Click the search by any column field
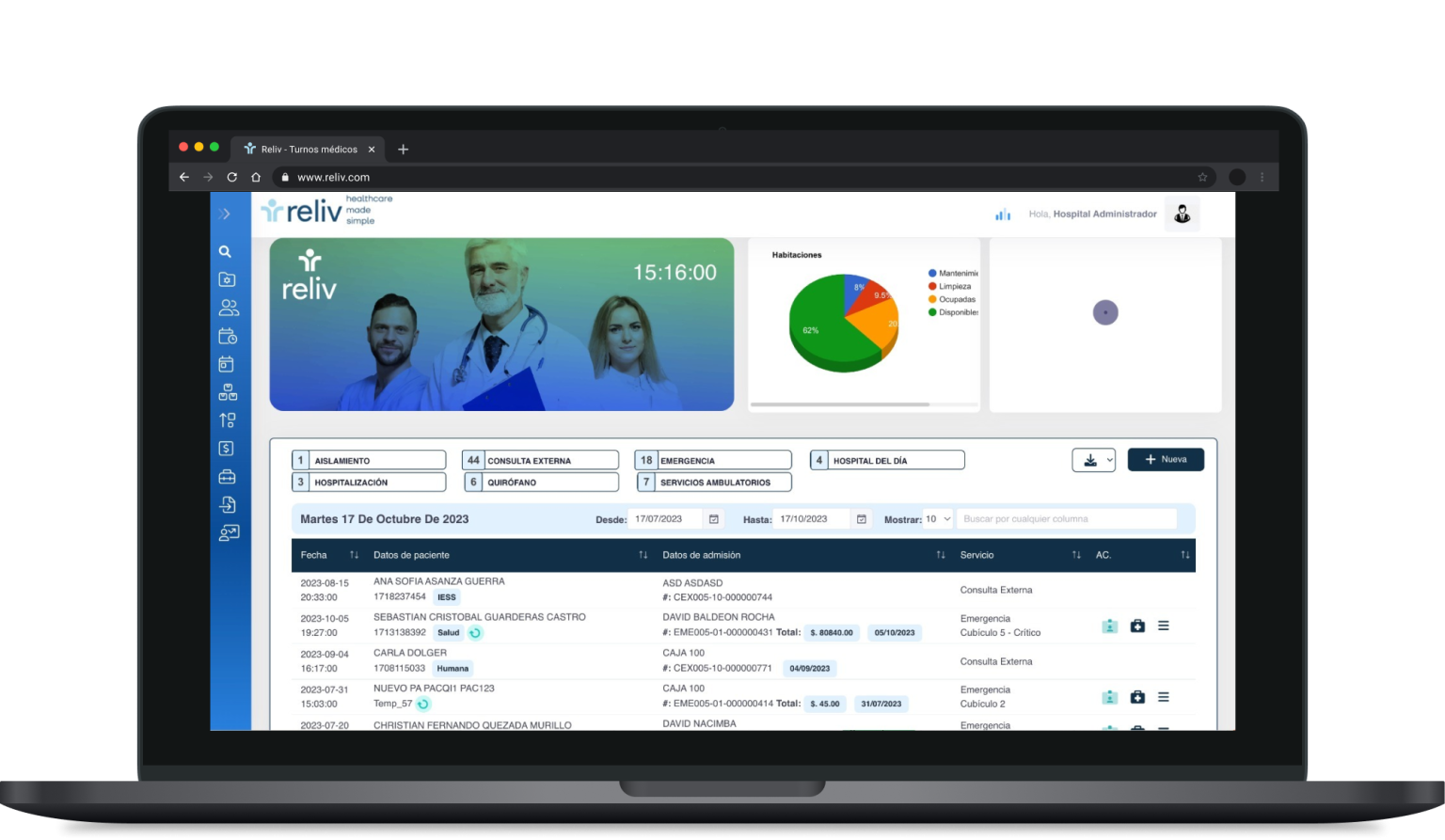The height and width of the screenshot is (840, 1445). pos(1067,518)
